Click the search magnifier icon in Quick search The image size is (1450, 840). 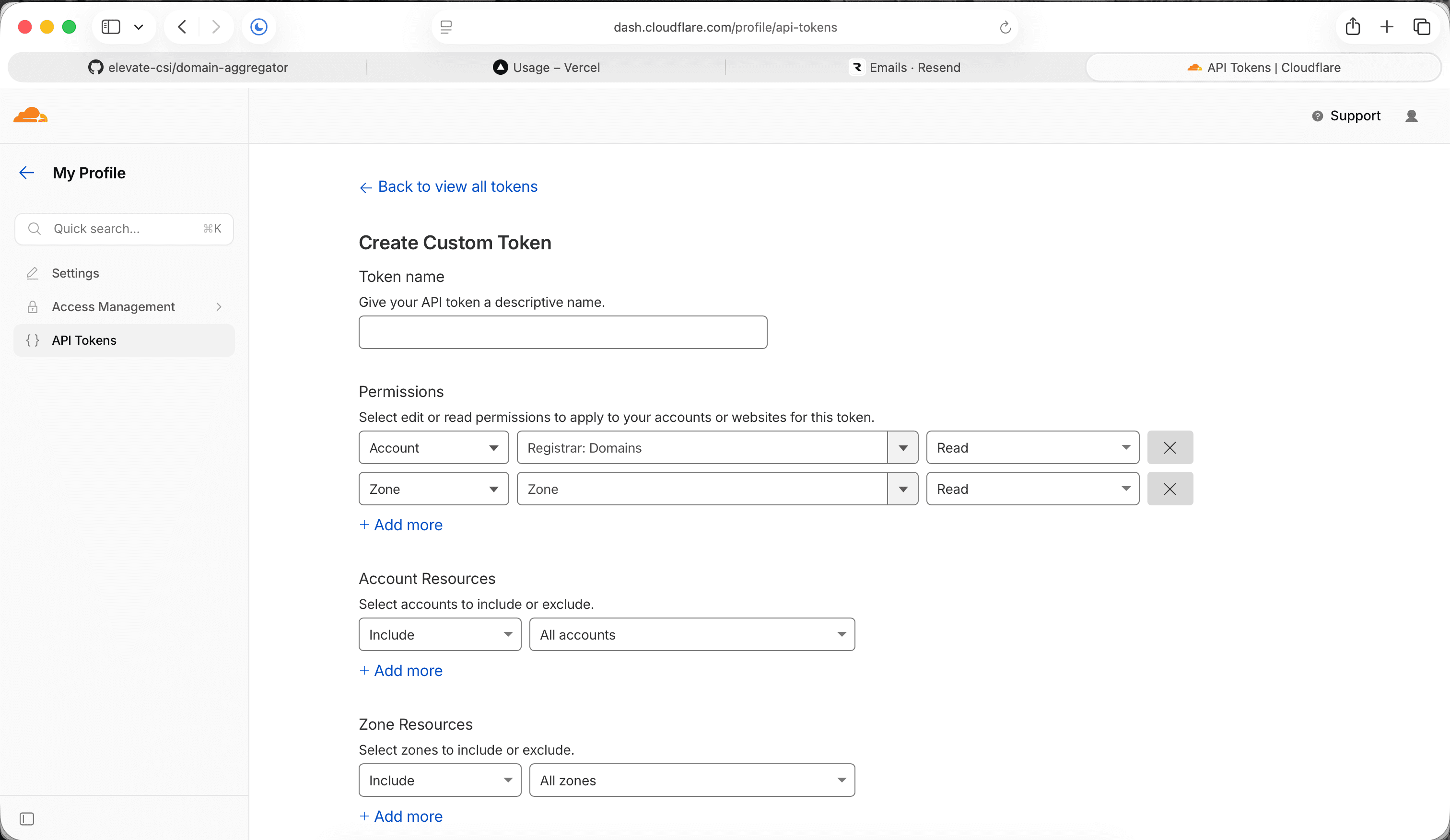coord(35,229)
